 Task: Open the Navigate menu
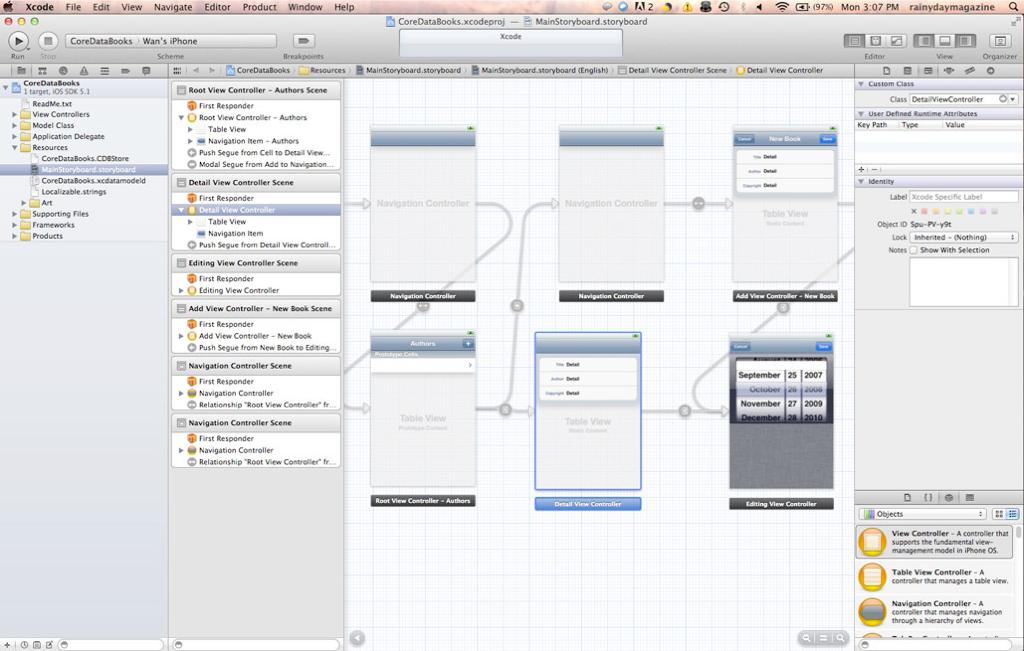(x=173, y=7)
